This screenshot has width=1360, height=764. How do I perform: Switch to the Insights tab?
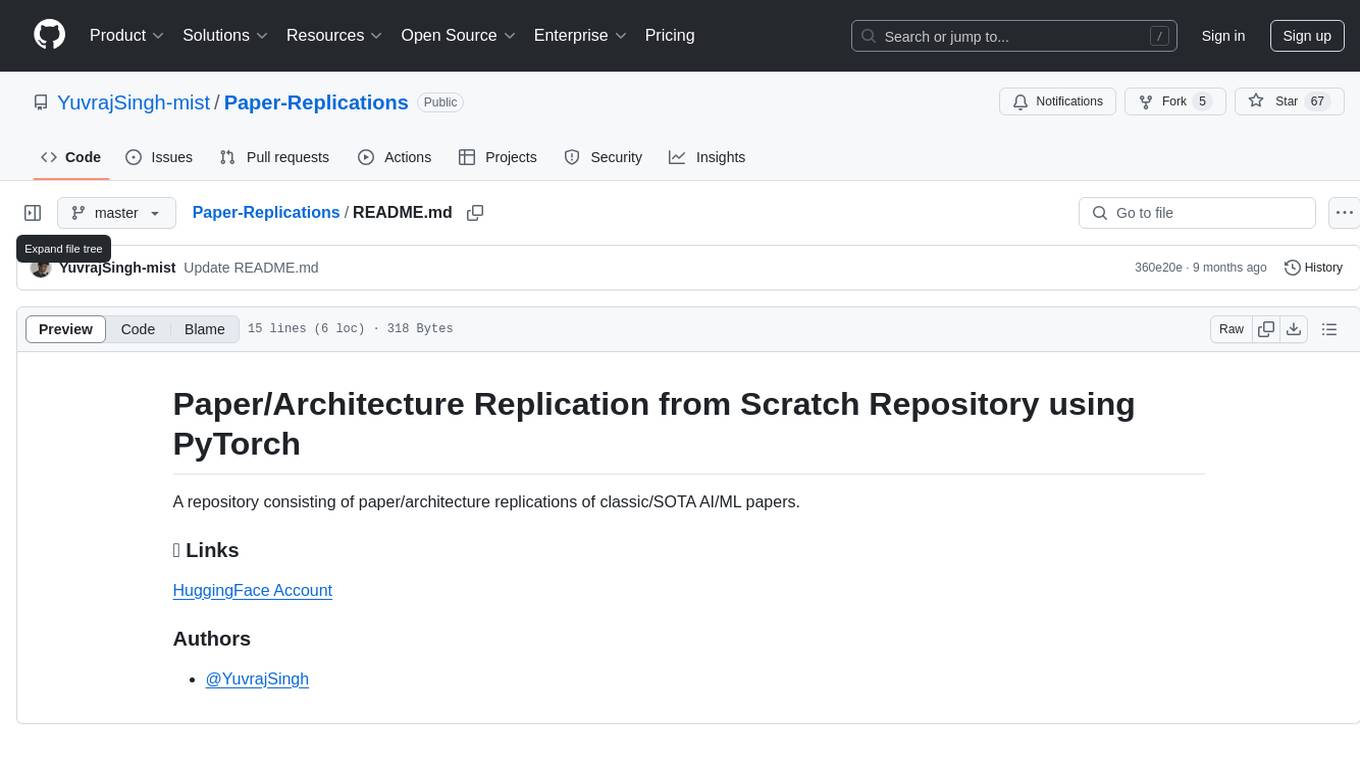707,157
